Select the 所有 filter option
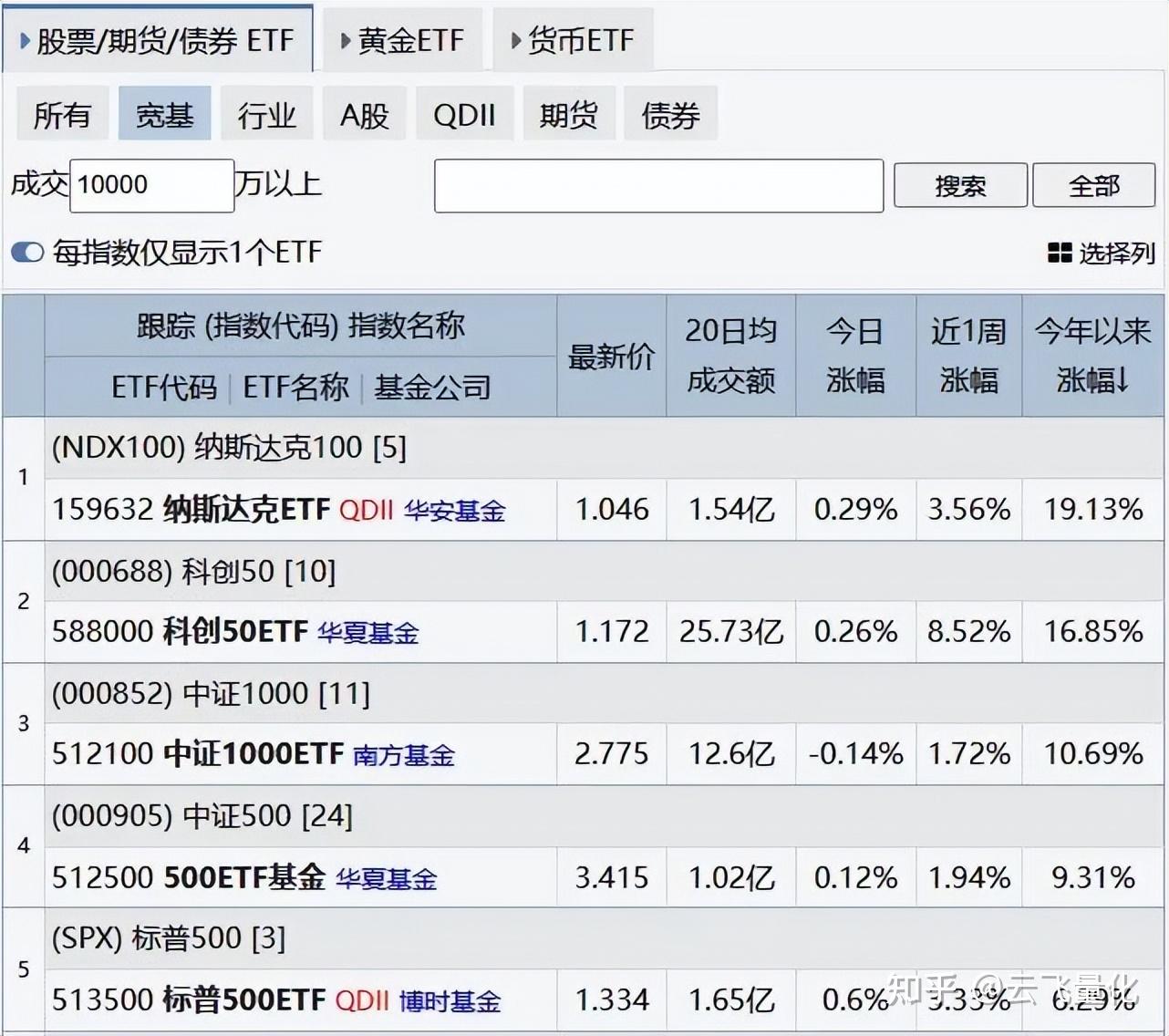The height and width of the screenshot is (1036, 1169). [x=62, y=113]
